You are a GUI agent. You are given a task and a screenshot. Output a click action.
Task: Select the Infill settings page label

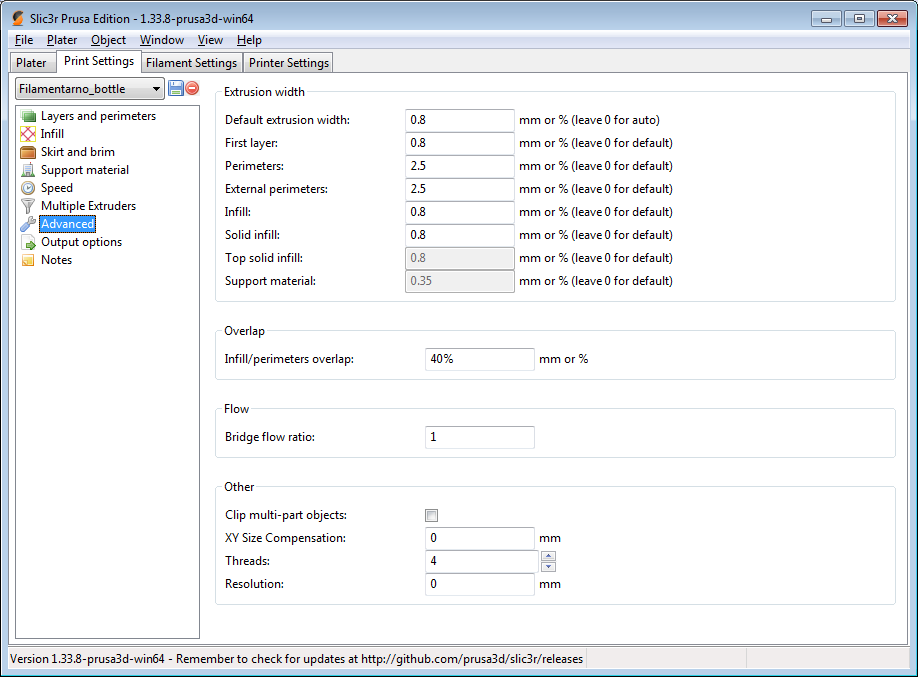[52, 134]
